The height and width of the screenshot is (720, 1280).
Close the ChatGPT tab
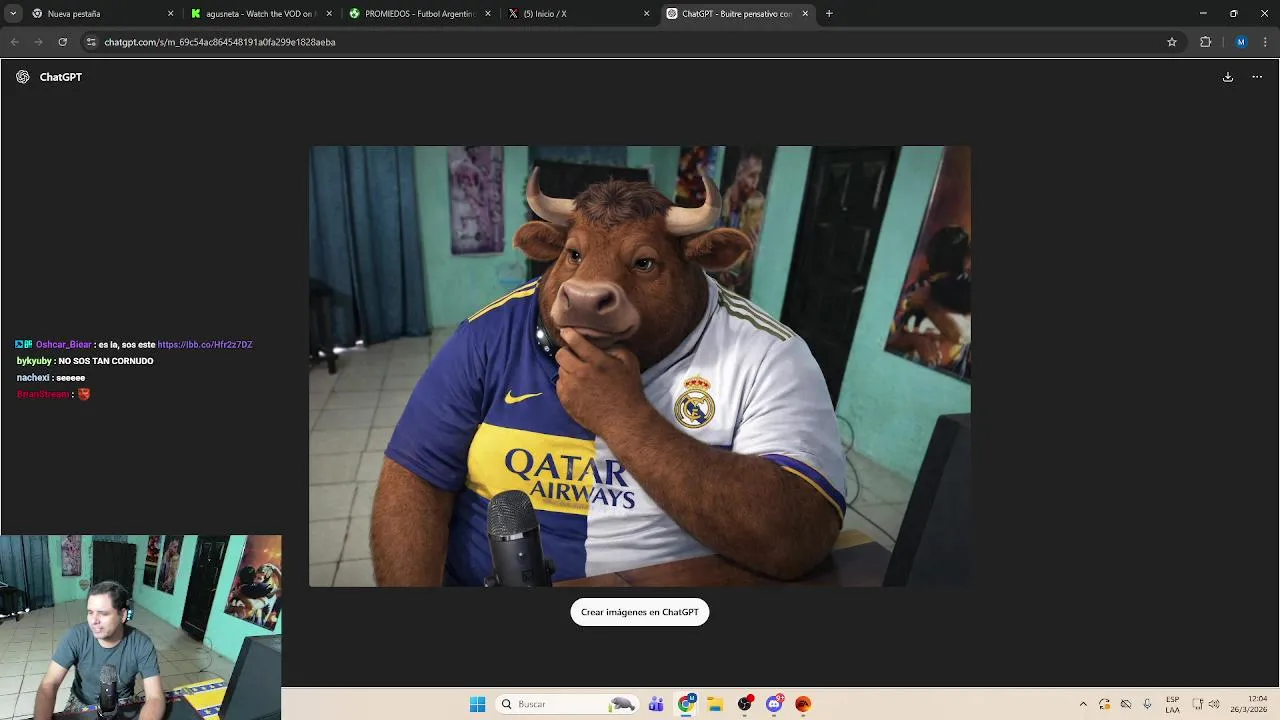pos(805,14)
